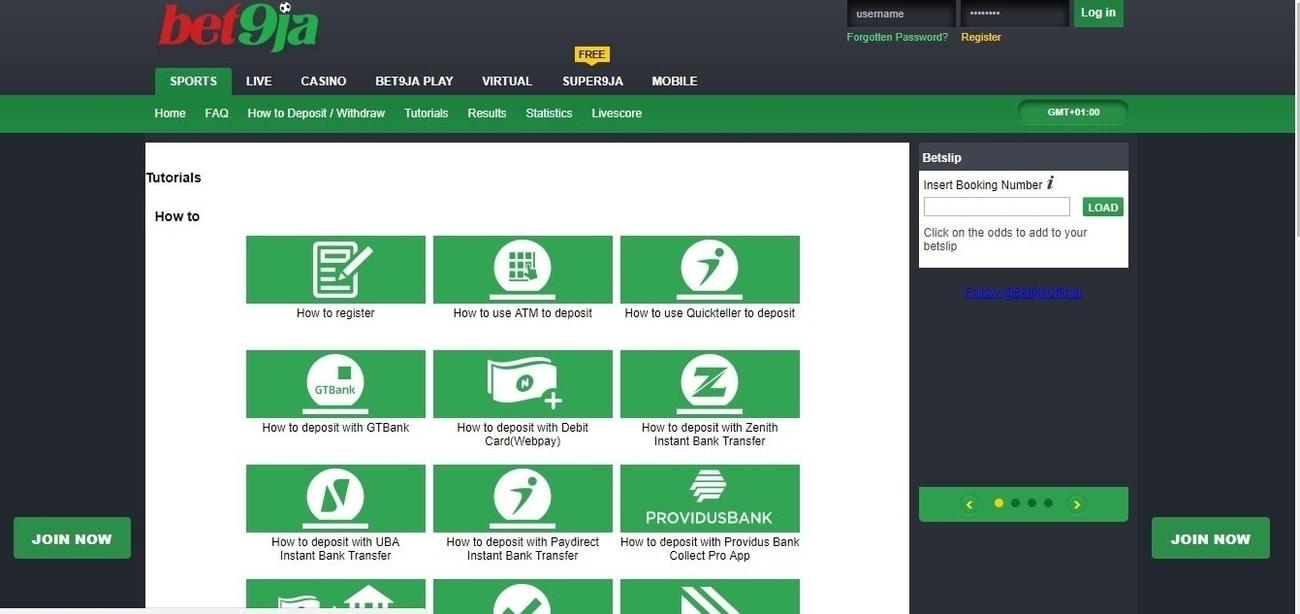Click the Zenith Instant Bank Transfer icon
The image size is (1300, 614).
pyautogui.click(x=709, y=383)
